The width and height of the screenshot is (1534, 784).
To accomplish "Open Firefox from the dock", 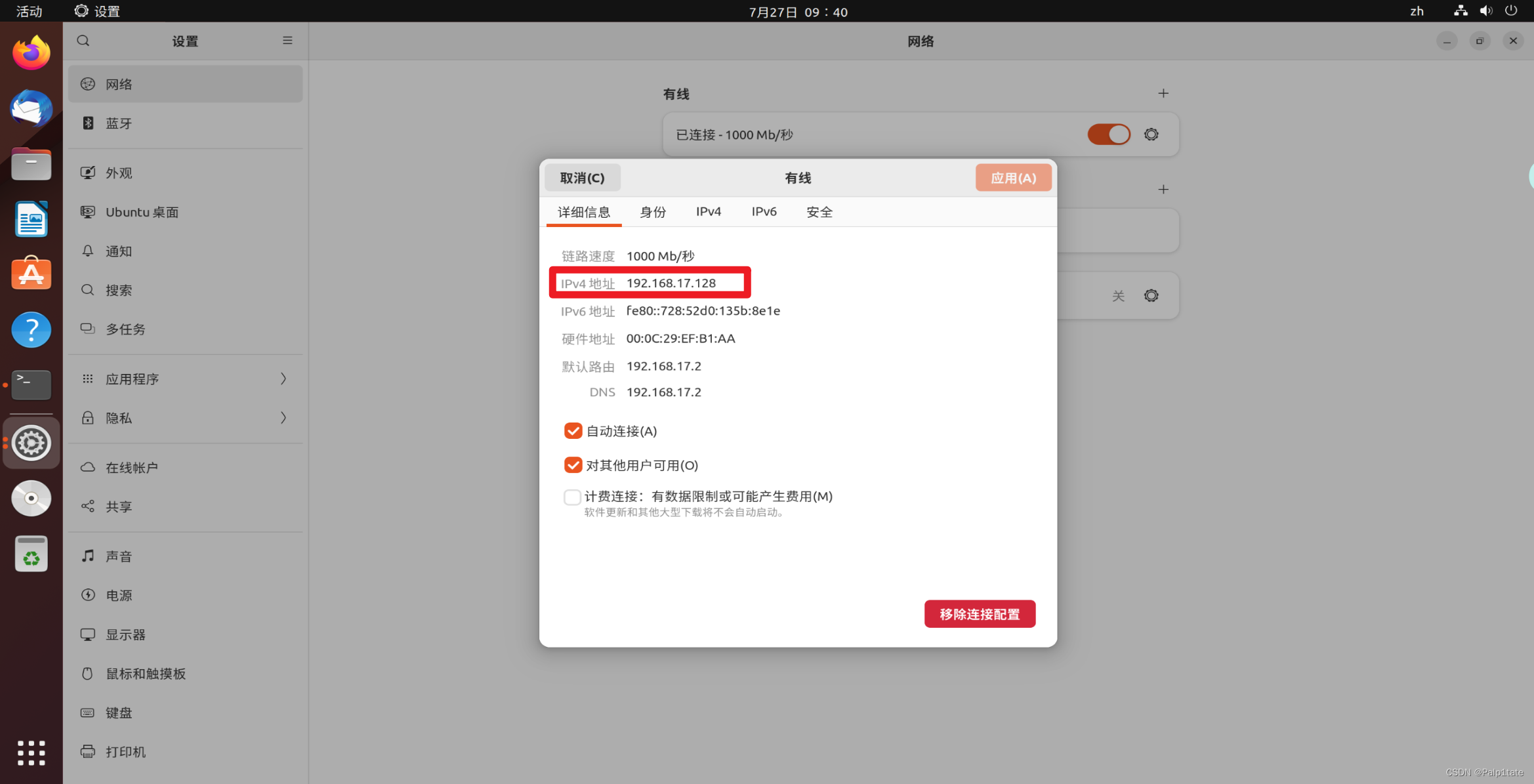I will [x=31, y=53].
